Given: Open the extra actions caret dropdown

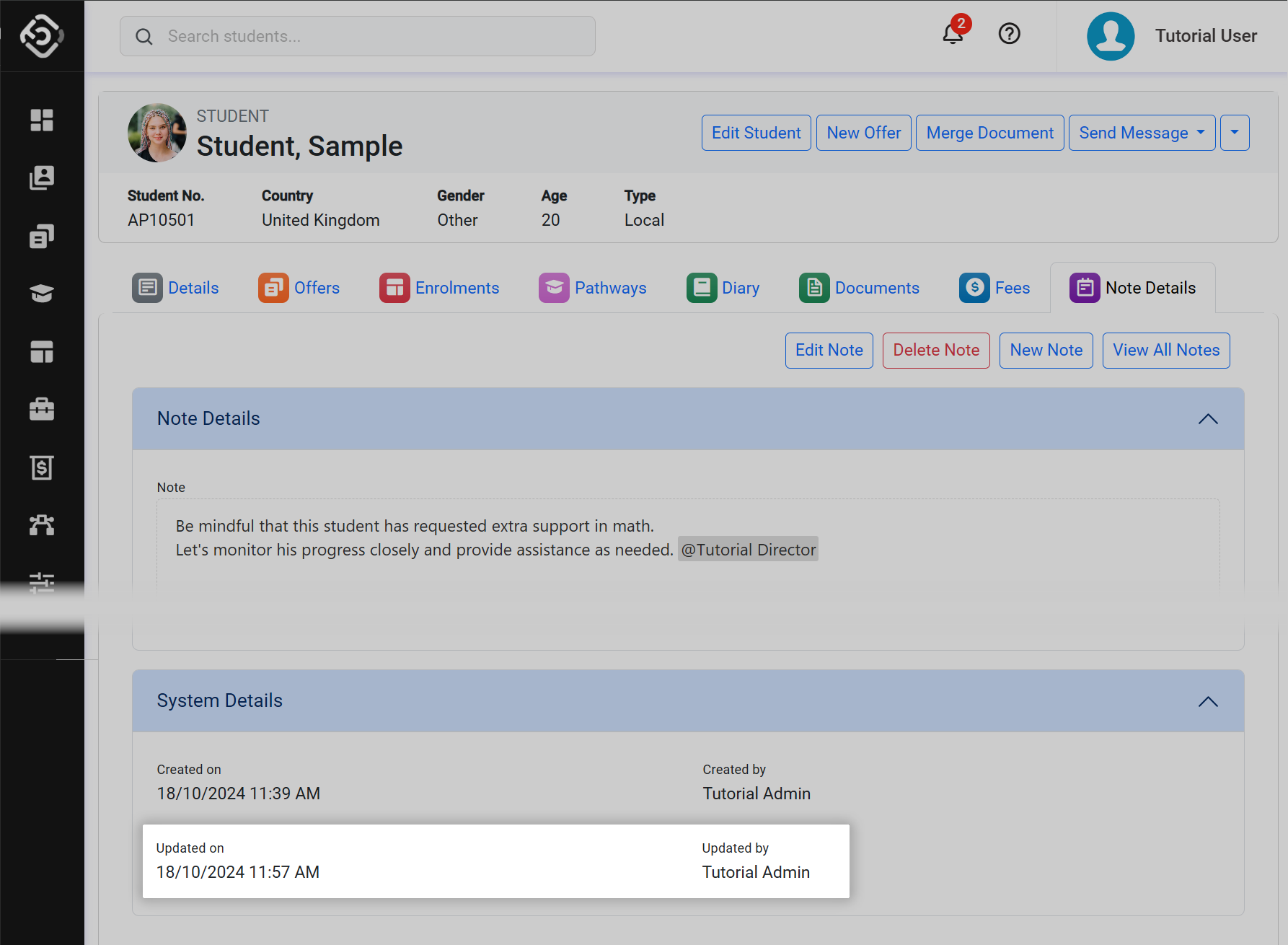Looking at the screenshot, I should [x=1234, y=133].
